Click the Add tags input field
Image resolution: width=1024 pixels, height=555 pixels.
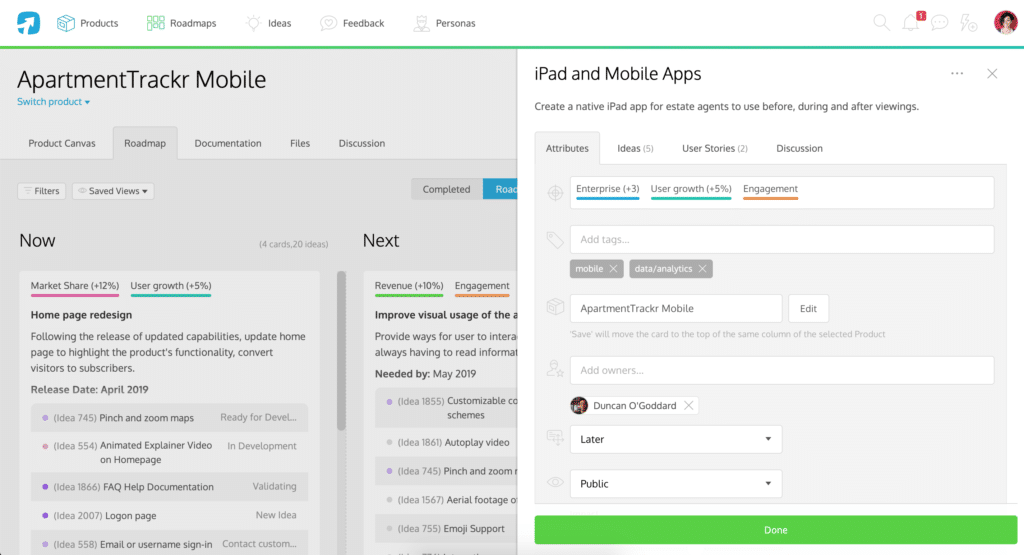[782, 240]
